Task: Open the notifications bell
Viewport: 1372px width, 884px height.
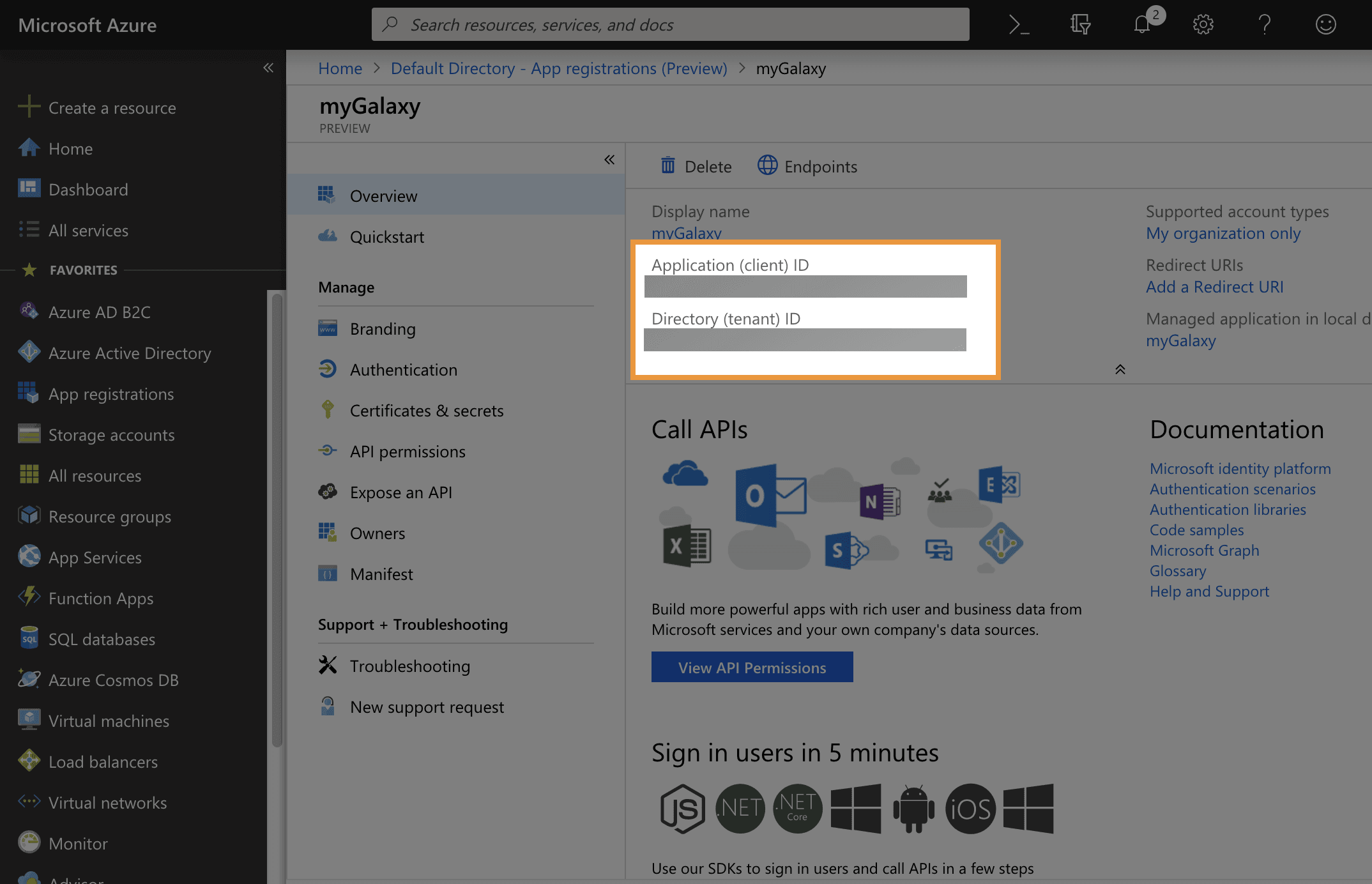Action: pyautogui.click(x=1142, y=25)
